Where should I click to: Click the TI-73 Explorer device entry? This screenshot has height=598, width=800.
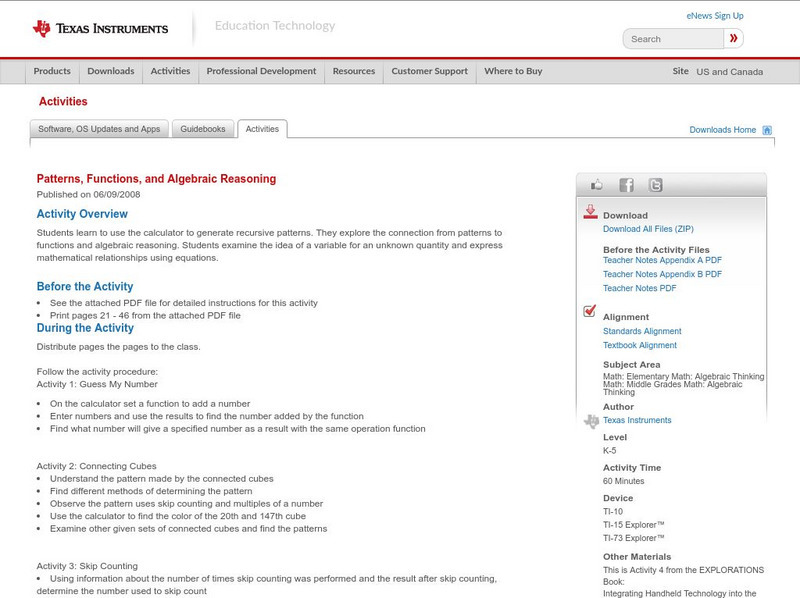[x=634, y=538]
